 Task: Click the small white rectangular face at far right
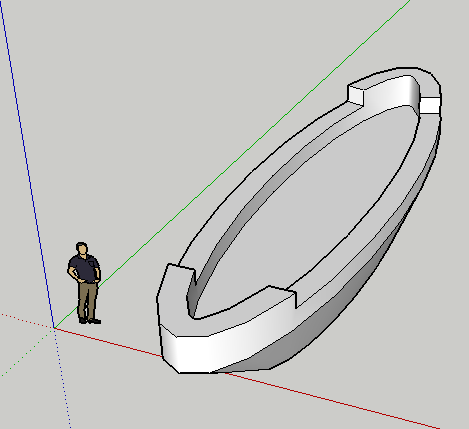[430, 105]
